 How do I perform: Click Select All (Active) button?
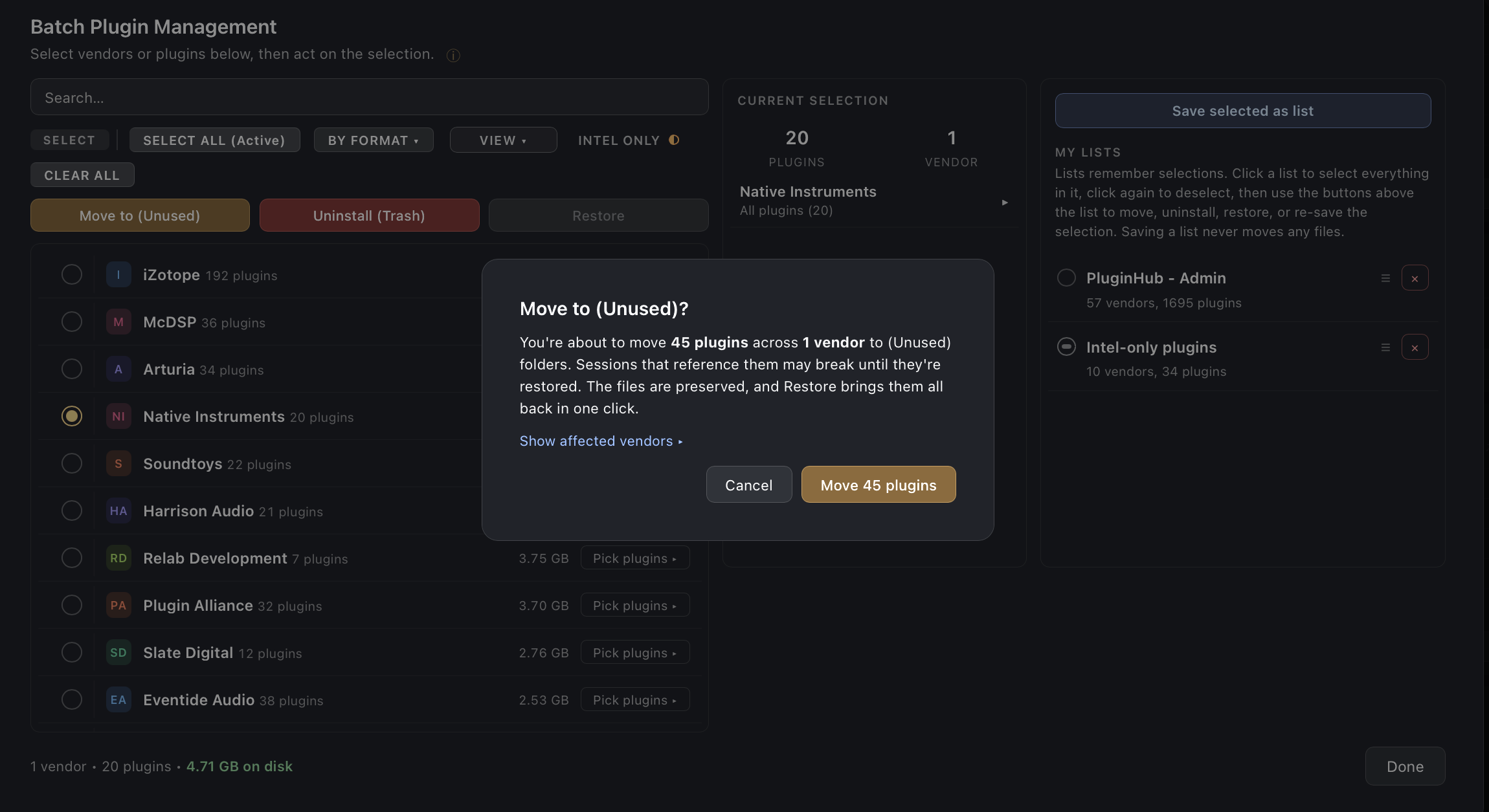[x=214, y=140]
